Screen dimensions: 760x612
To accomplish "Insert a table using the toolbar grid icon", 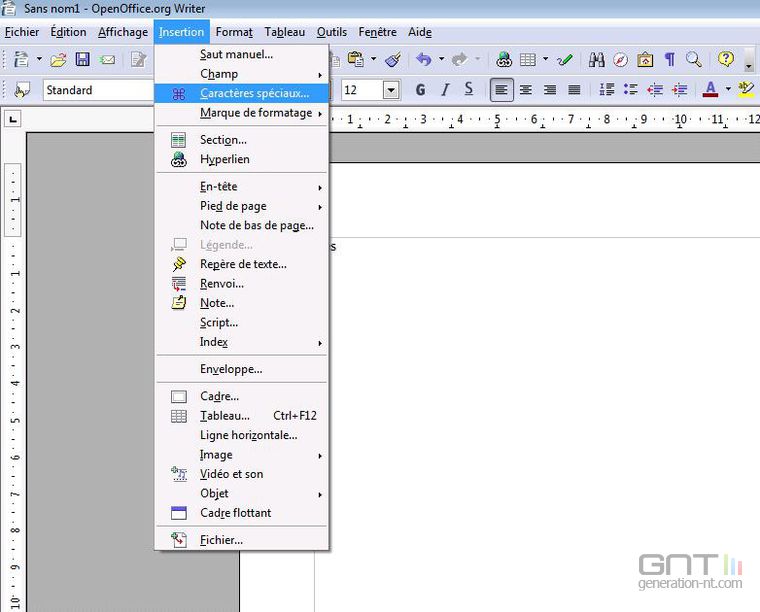I will [x=527, y=60].
